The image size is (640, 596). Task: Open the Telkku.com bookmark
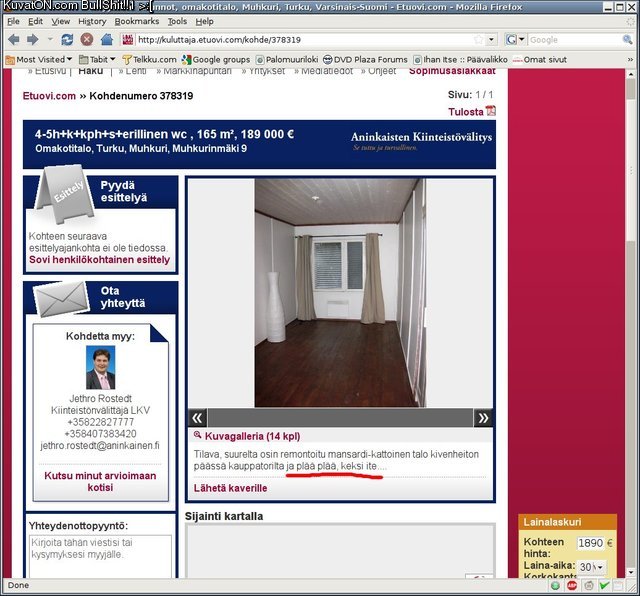(x=149, y=60)
